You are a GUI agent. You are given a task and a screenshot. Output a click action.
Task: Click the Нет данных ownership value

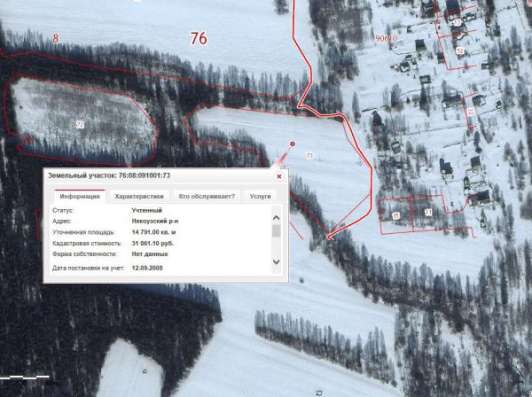tap(150, 254)
